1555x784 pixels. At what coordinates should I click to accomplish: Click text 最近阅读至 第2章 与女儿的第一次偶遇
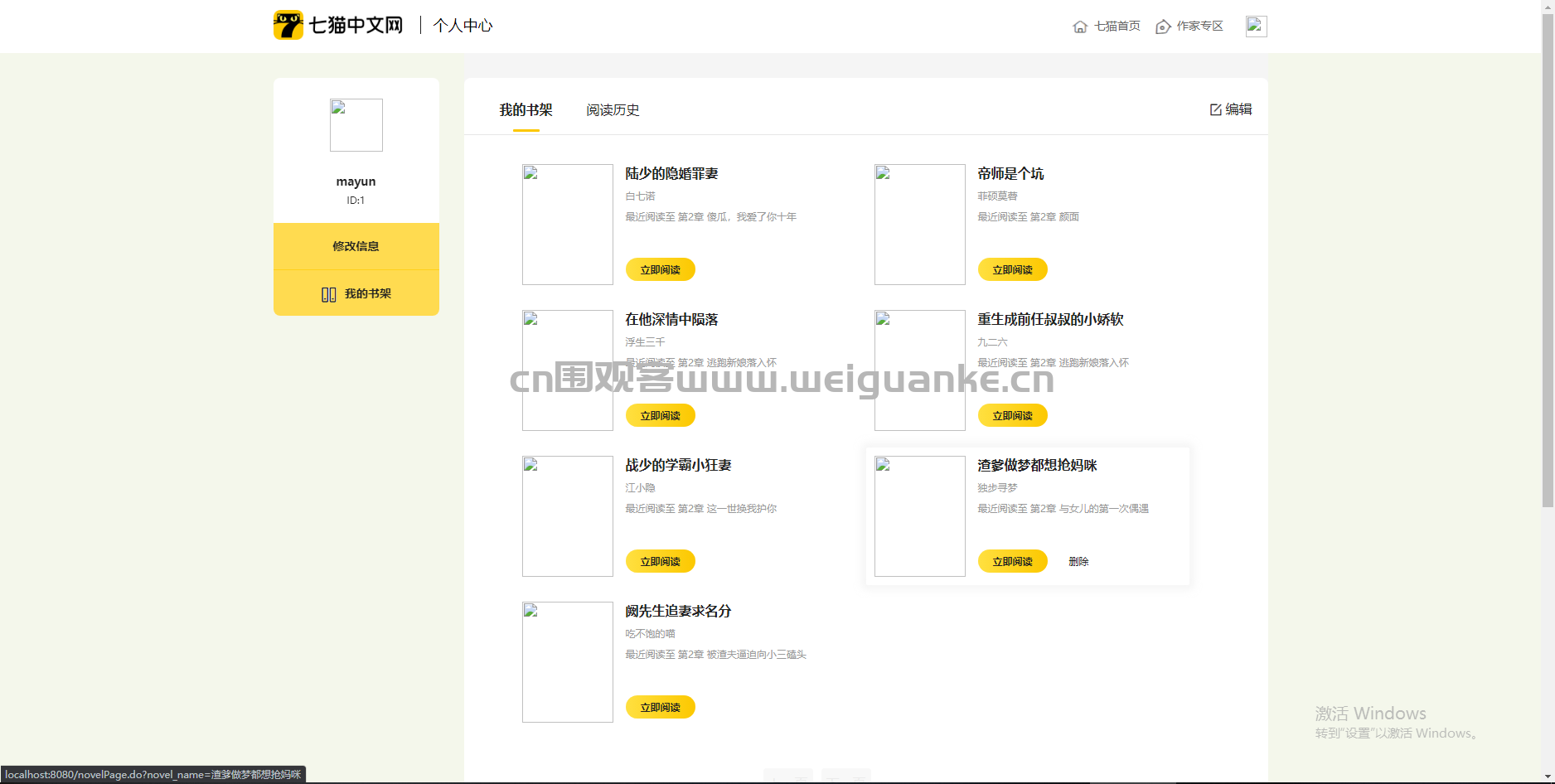click(1063, 509)
